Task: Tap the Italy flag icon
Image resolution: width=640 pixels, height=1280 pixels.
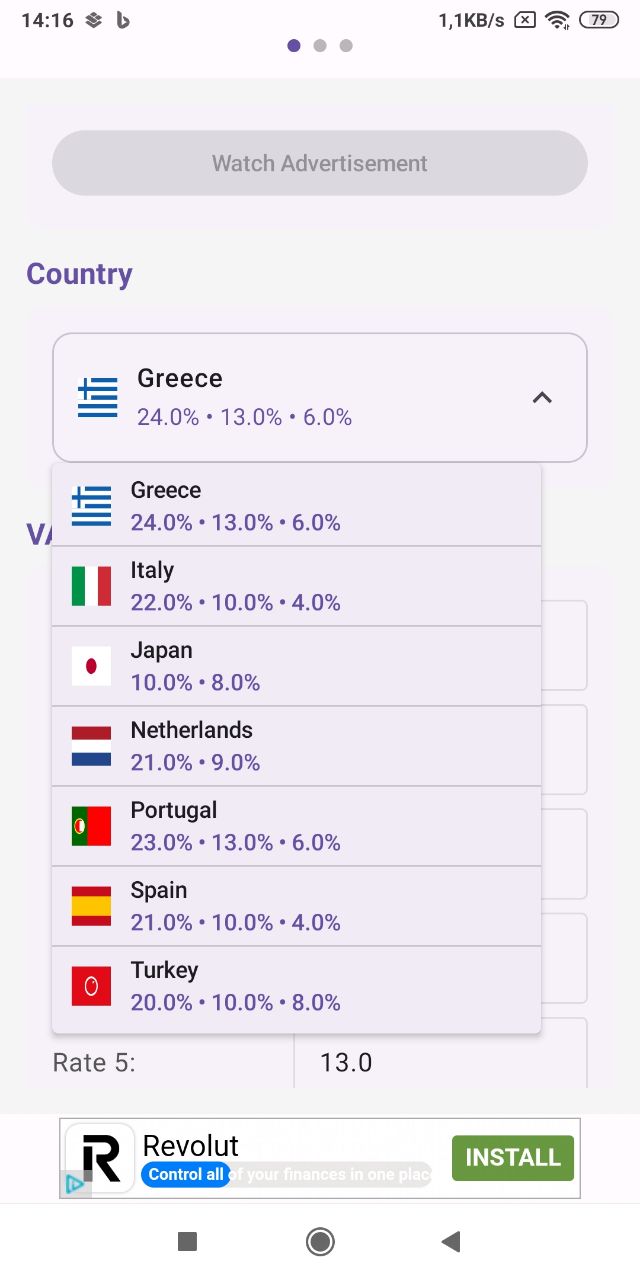Action: pyautogui.click(x=91, y=586)
